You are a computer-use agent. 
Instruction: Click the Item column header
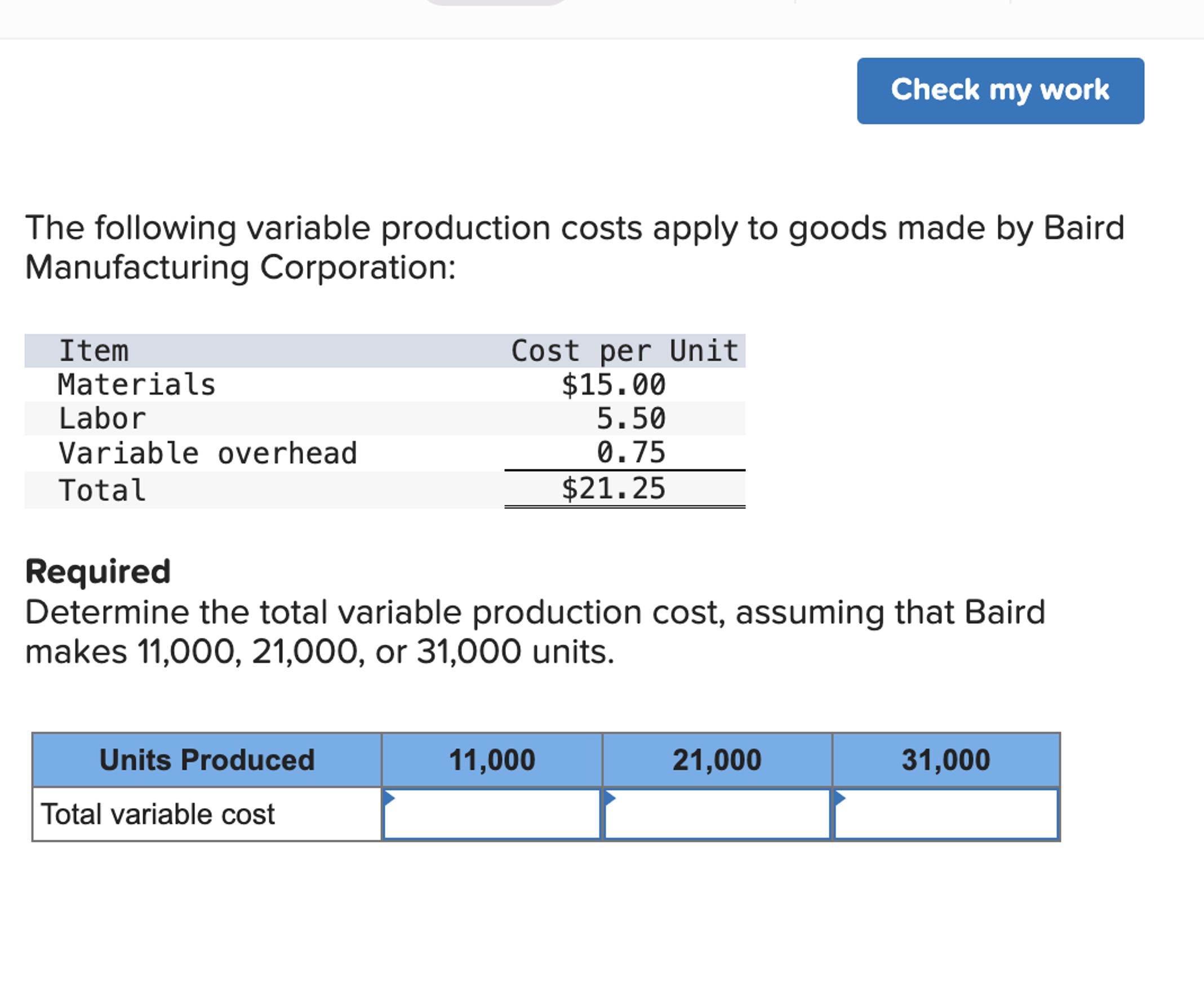pyautogui.click(x=93, y=350)
